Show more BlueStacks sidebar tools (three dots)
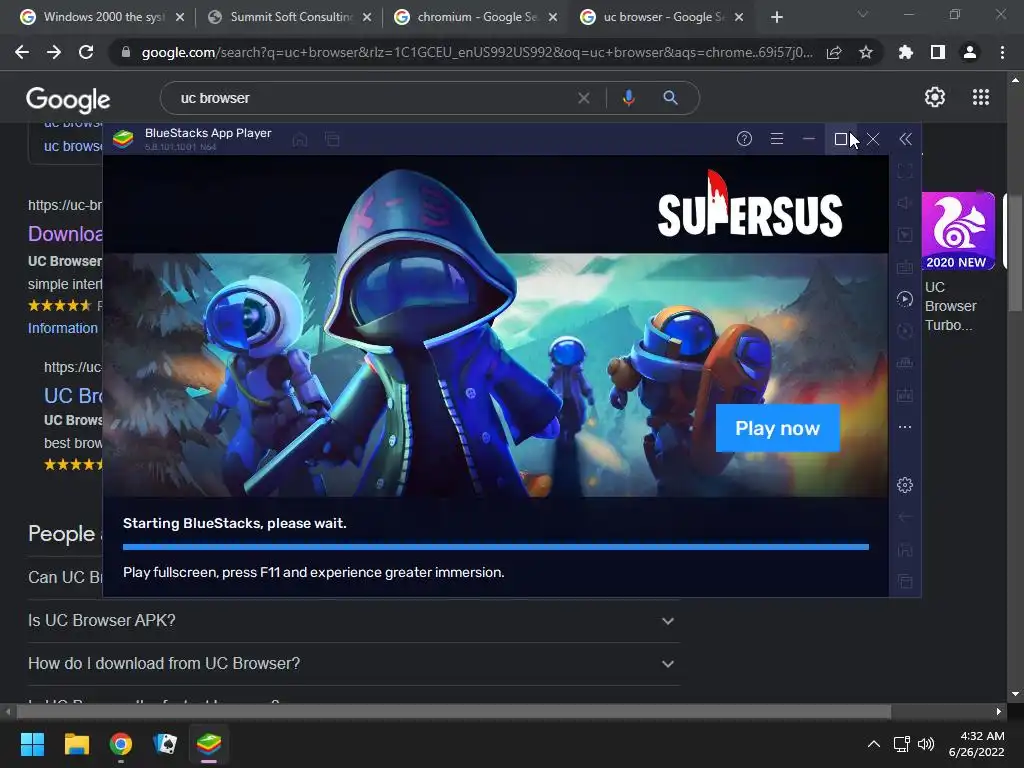Viewport: 1024px width, 768px height. 904,427
